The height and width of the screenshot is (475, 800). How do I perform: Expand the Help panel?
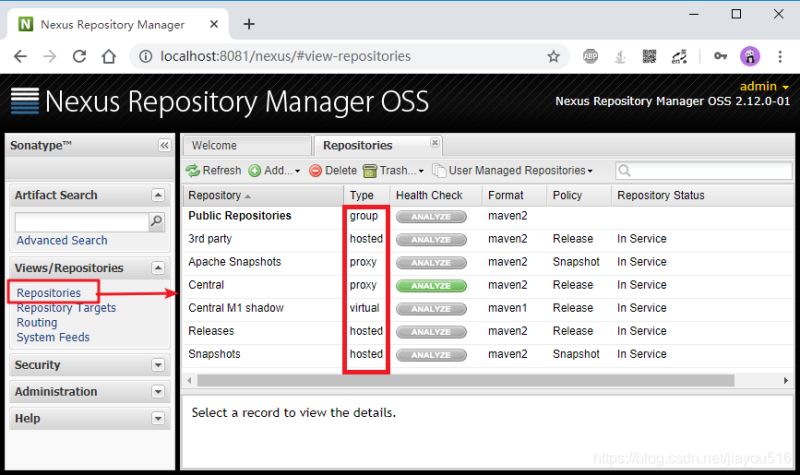(158, 418)
